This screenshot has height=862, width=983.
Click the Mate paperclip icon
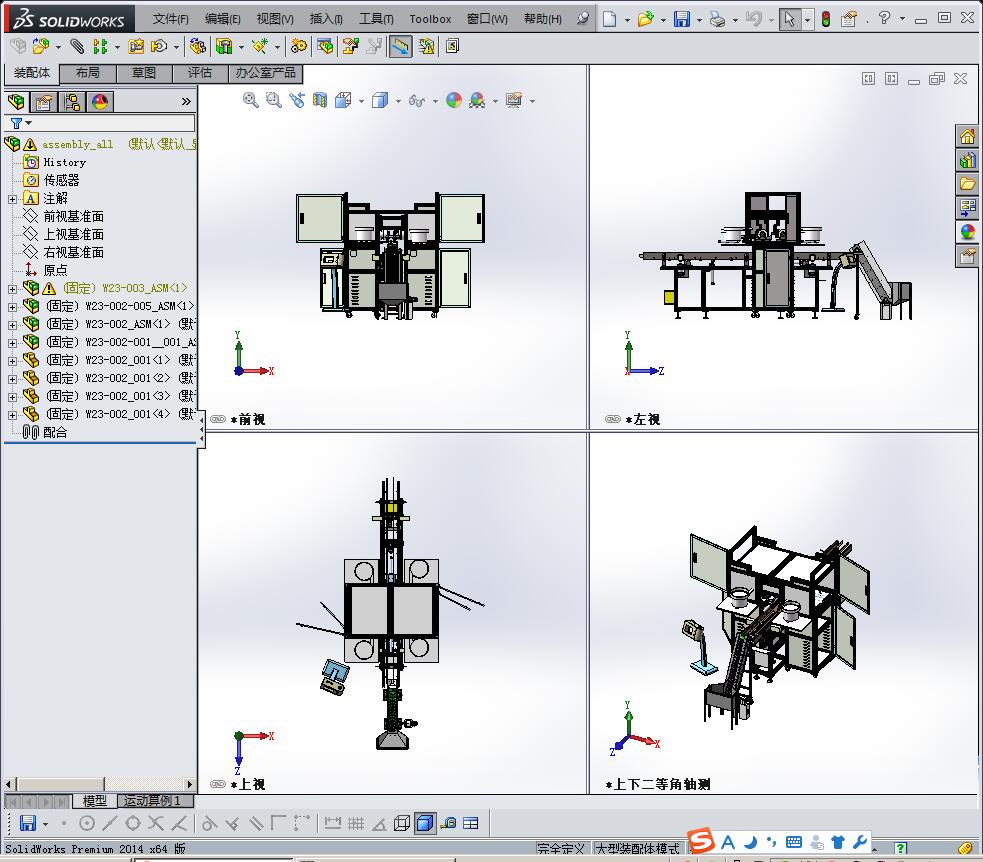click(76, 46)
